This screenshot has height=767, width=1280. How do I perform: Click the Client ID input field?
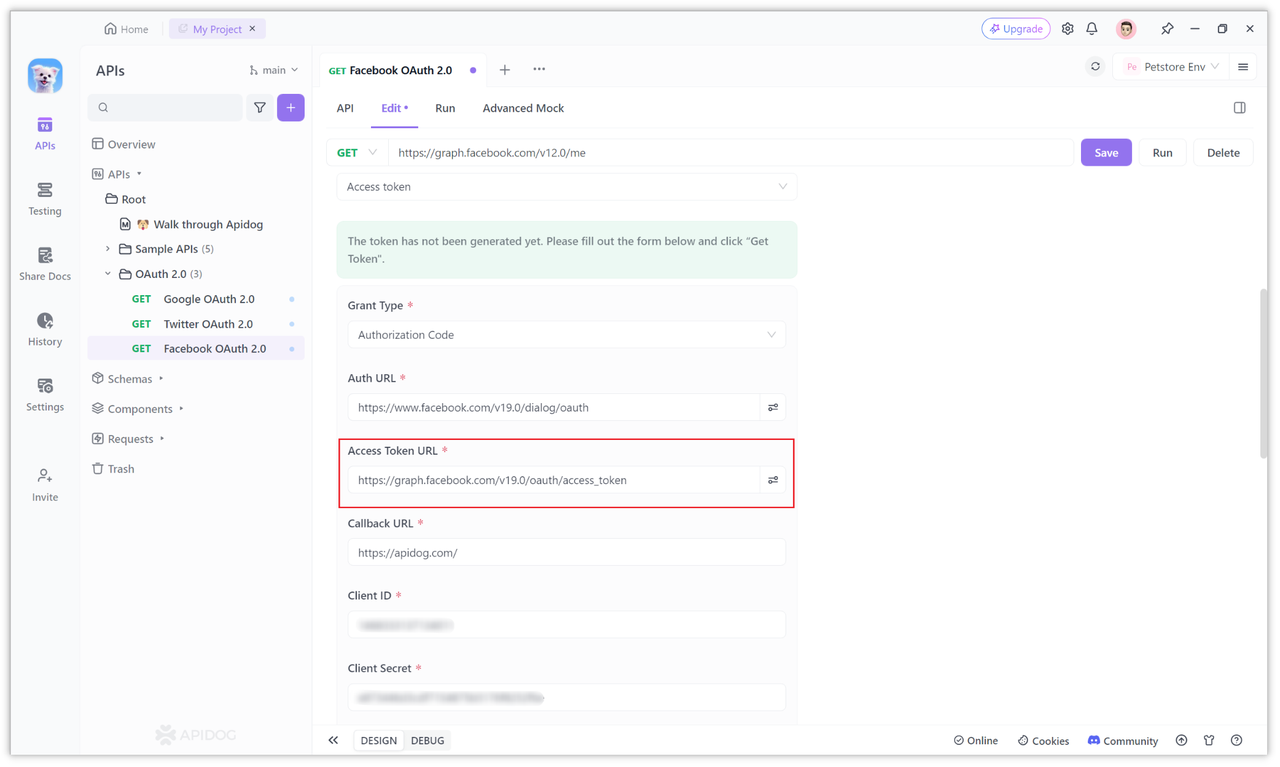(x=567, y=625)
